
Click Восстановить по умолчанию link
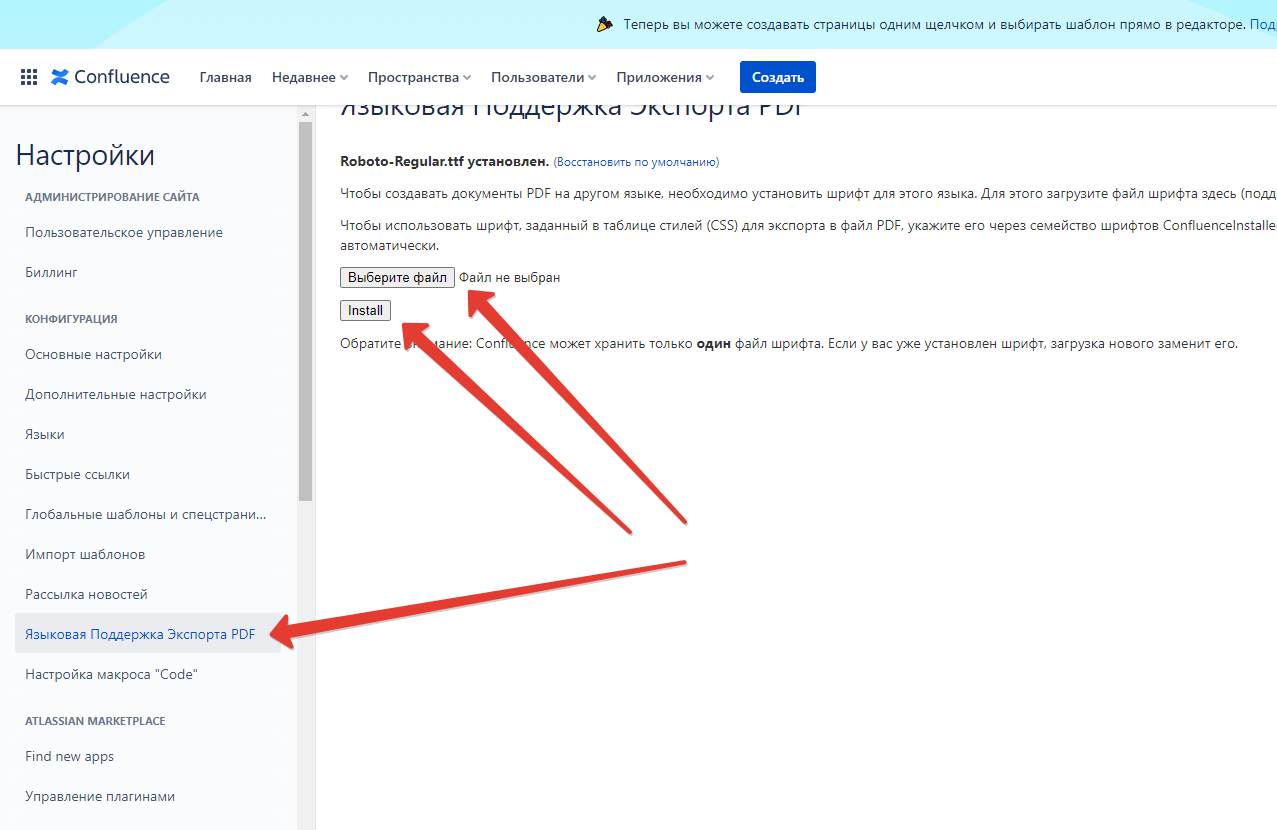636,162
